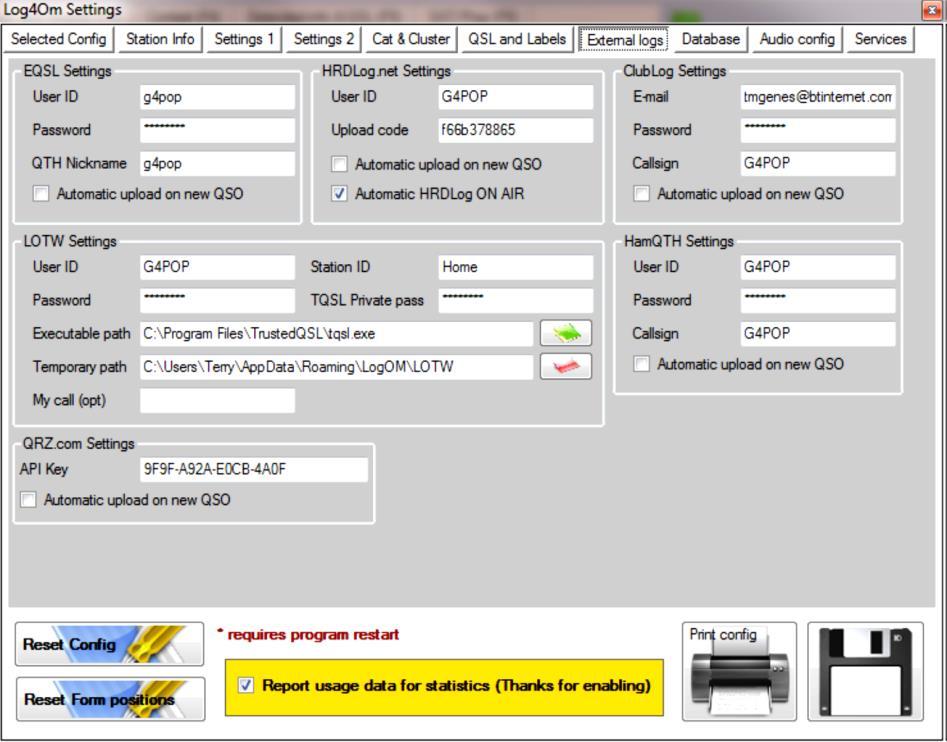Click the ClubLog E-mail field
947x742 pixels.
pos(818,97)
